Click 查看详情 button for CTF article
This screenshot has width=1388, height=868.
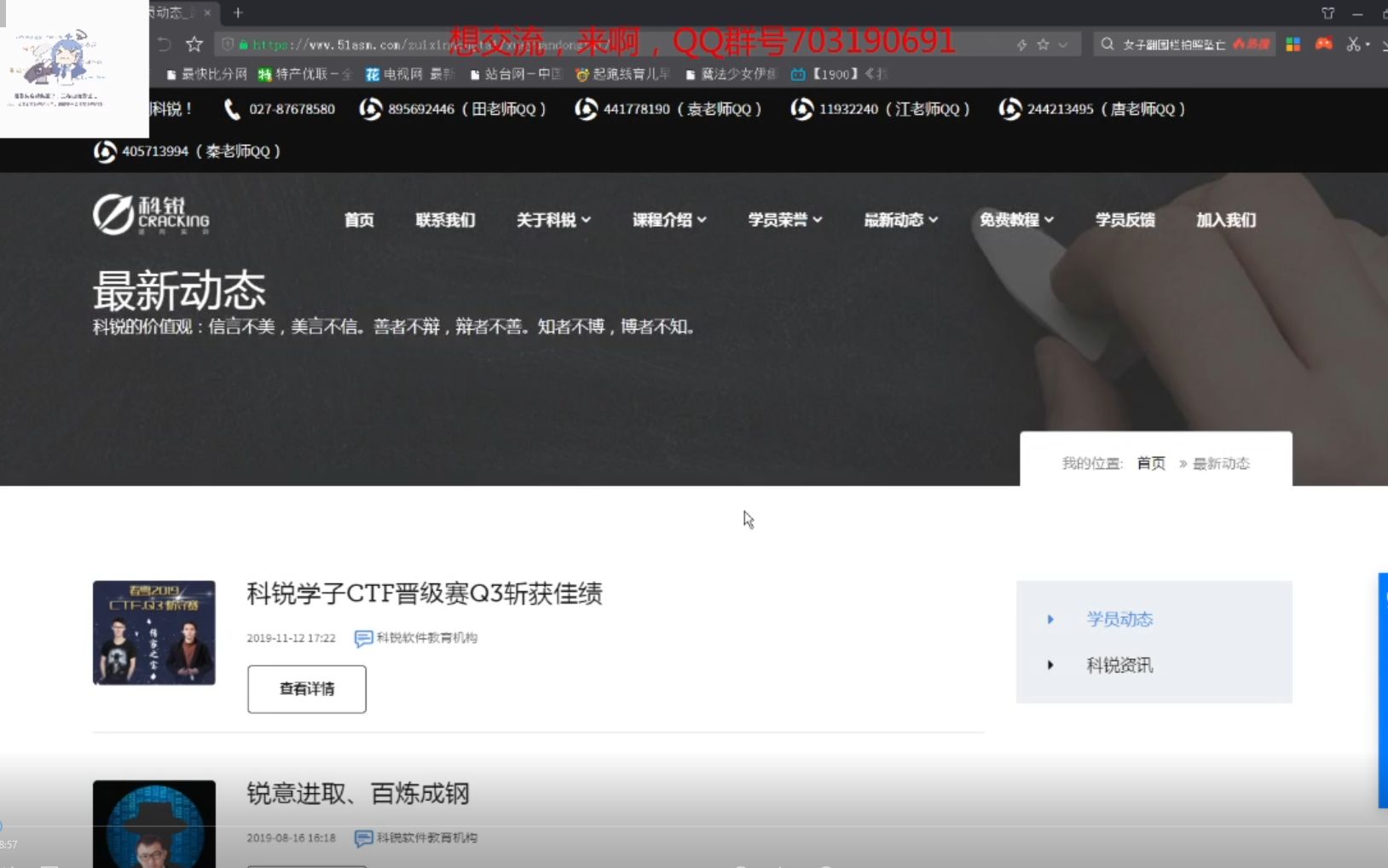tap(307, 689)
